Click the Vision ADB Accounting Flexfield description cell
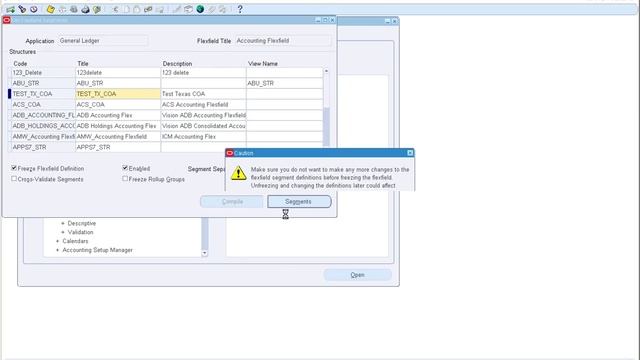Screen dimensions: 640x360 pos(203,115)
